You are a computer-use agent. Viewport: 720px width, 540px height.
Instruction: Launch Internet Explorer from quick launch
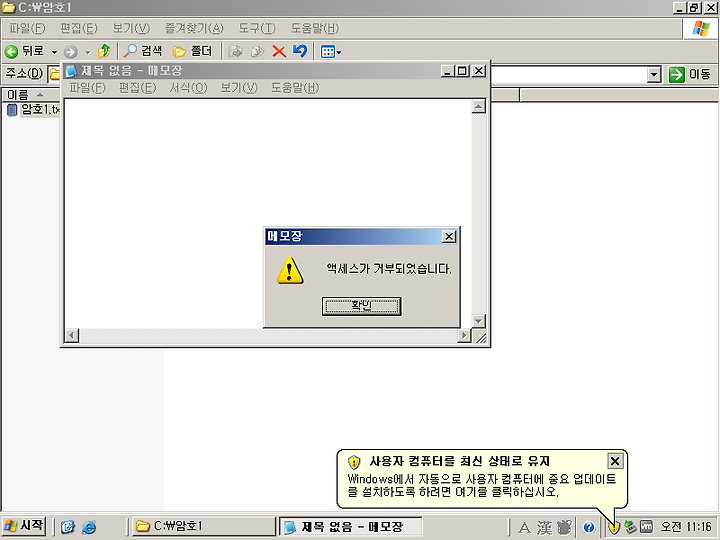[x=89, y=527]
